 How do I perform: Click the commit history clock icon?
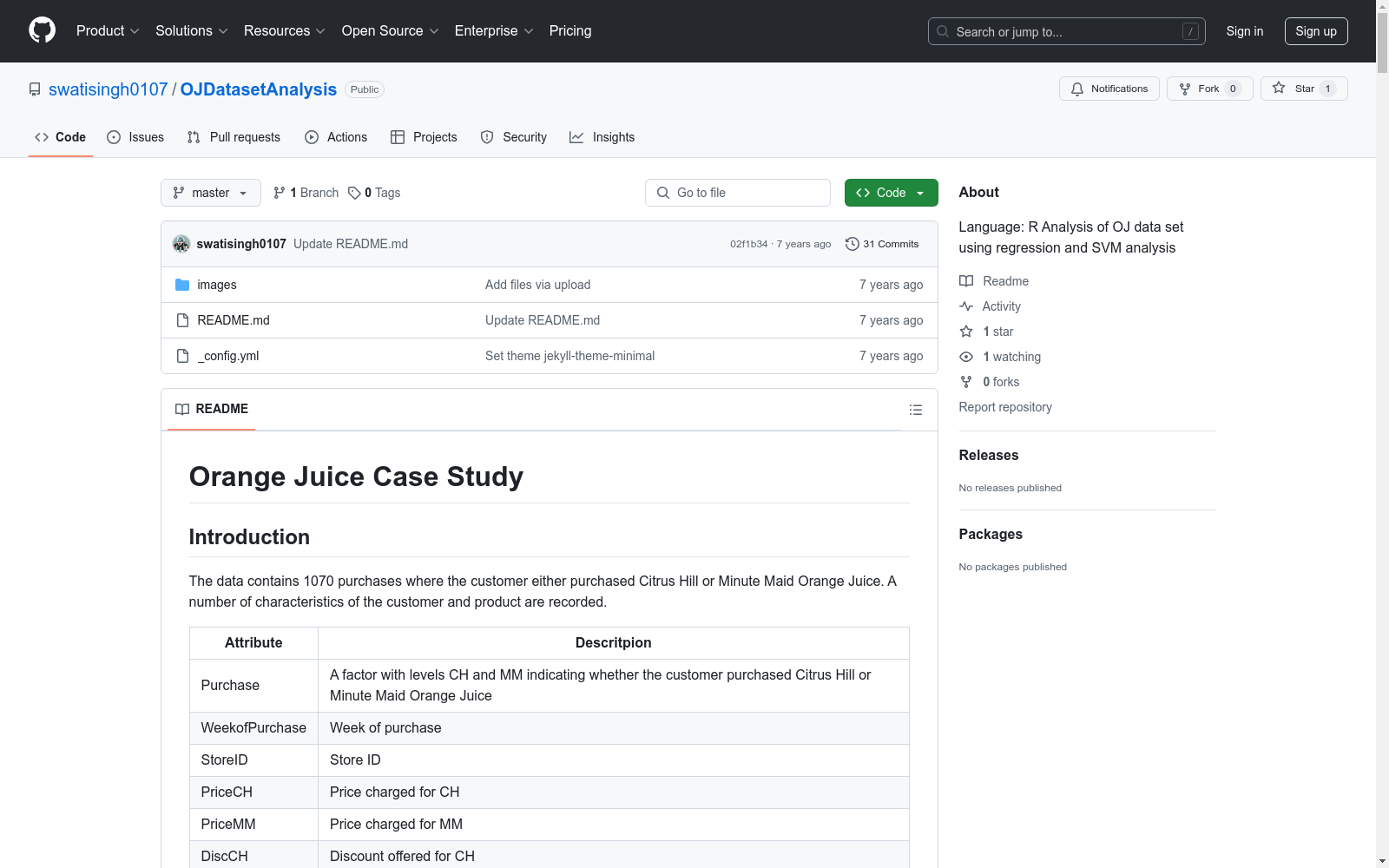click(x=852, y=244)
